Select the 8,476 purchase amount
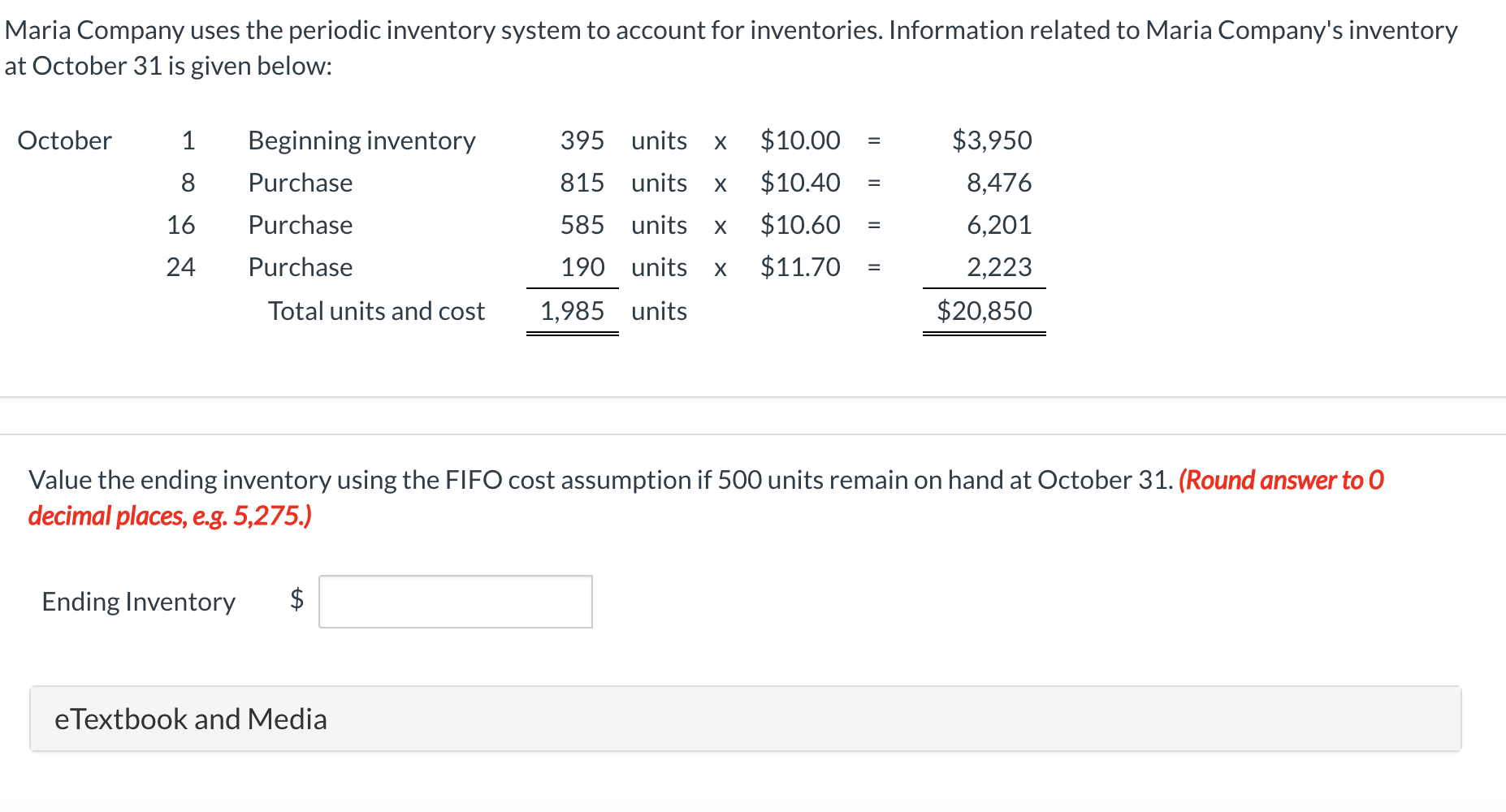Image resolution: width=1506 pixels, height=812 pixels. point(998,183)
